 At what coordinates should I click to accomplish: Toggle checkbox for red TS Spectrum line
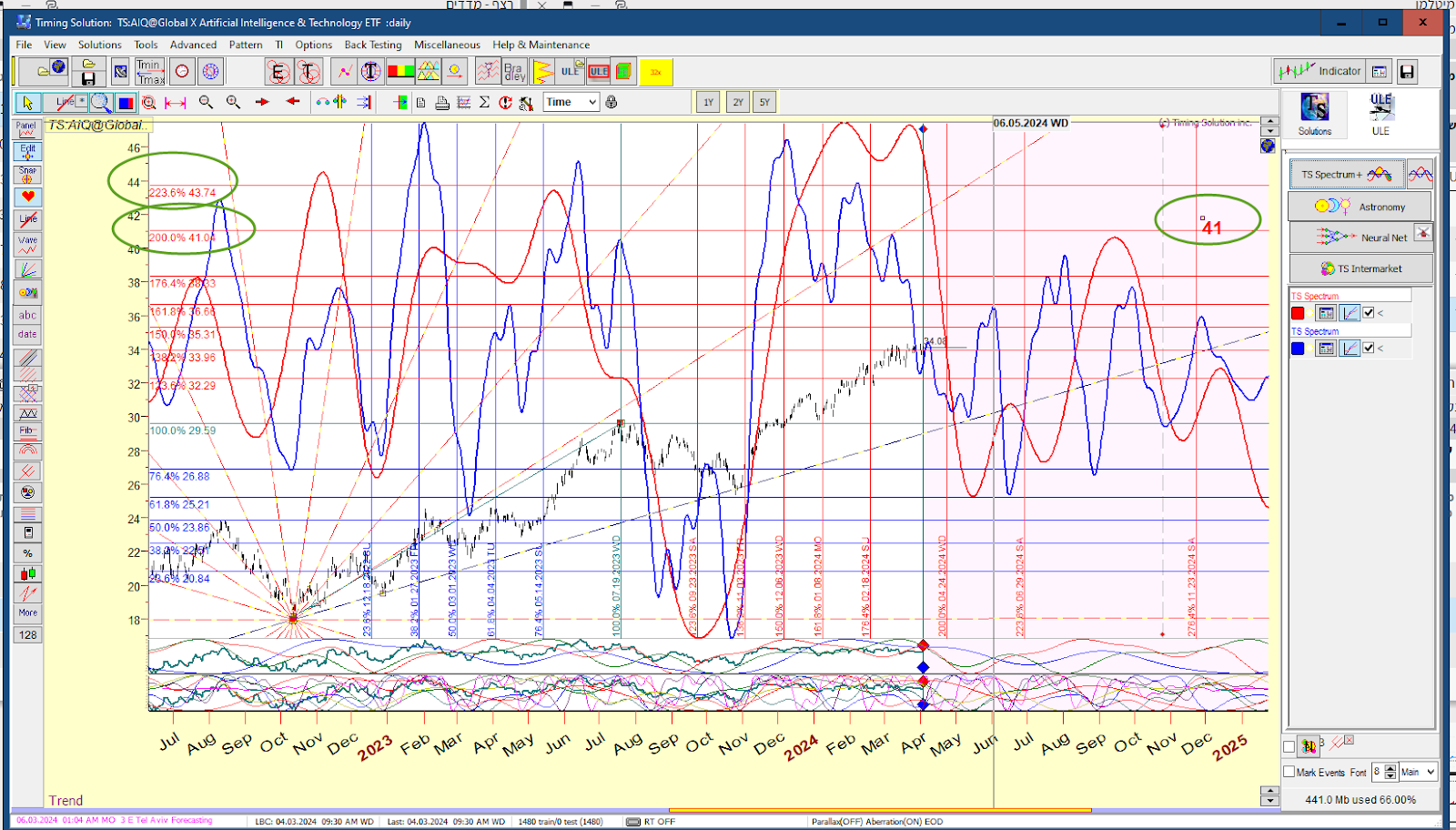coord(1368,313)
